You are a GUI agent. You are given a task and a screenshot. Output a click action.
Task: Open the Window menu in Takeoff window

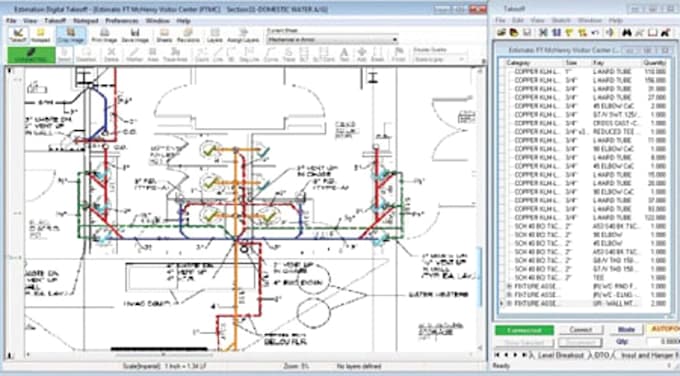(589, 20)
